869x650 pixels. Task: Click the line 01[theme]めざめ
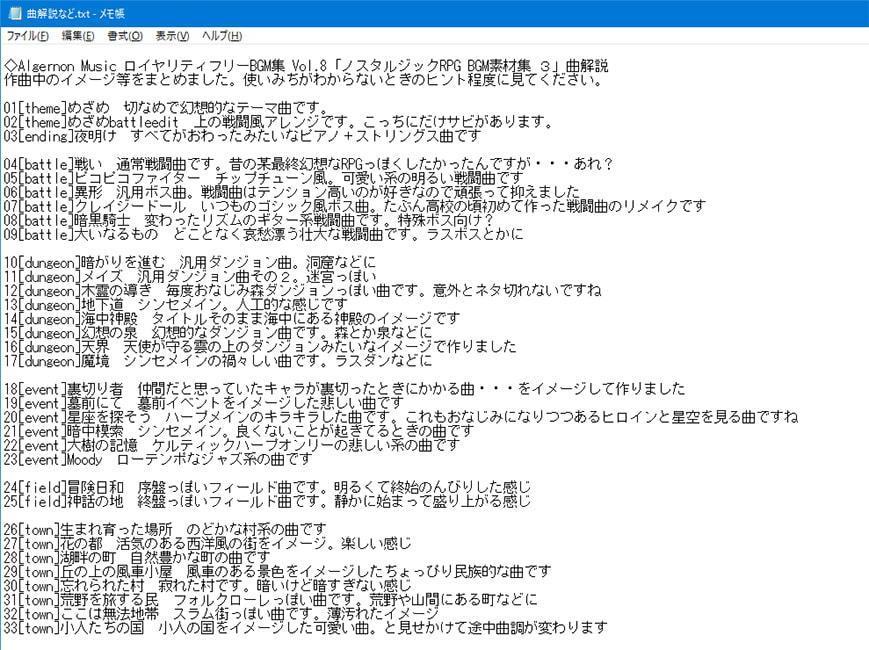(165, 108)
